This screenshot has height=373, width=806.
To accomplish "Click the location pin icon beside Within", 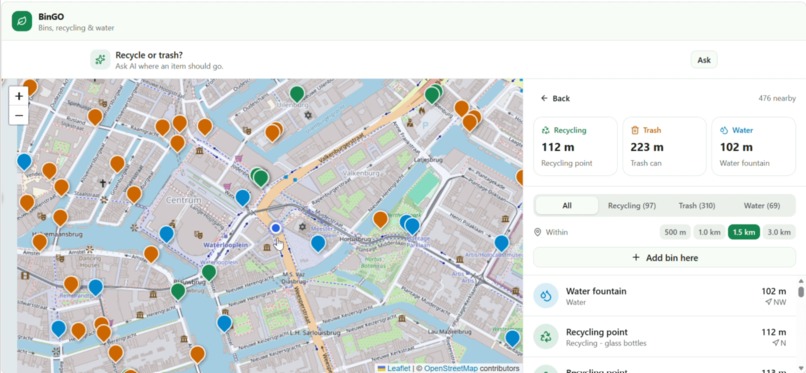I will pos(538,232).
